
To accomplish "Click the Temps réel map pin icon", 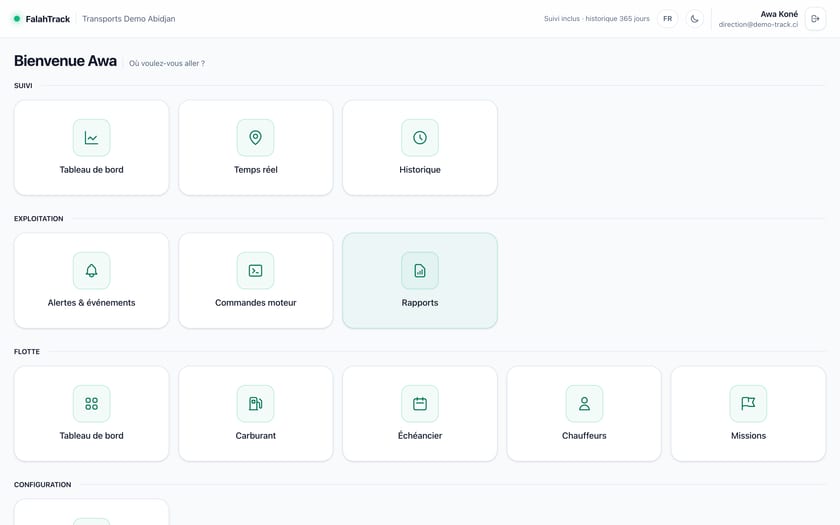I will pyautogui.click(x=256, y=138).
